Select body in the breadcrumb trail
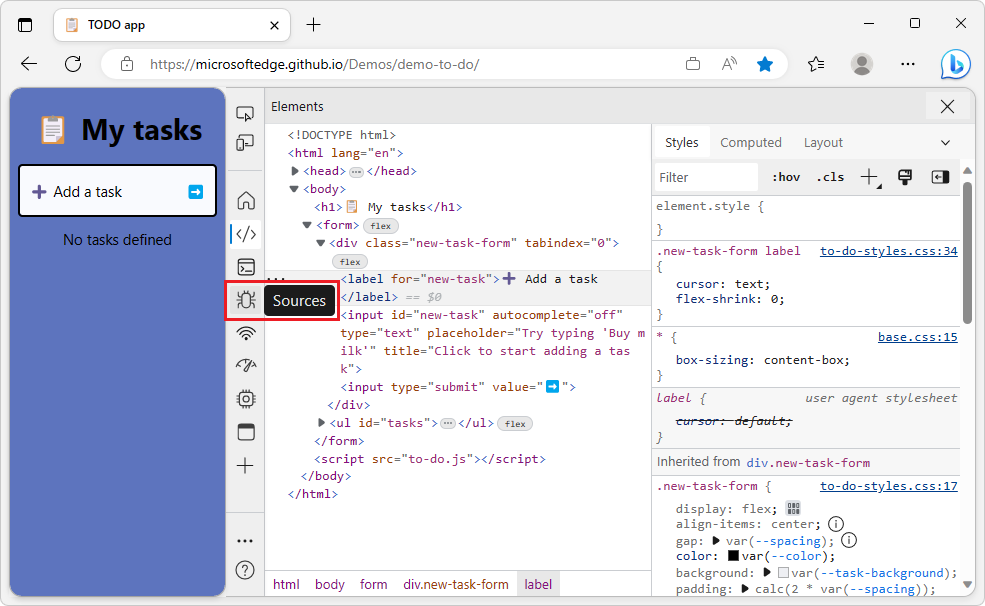Screen dimensions: 985x606 [x=329, y=584]
